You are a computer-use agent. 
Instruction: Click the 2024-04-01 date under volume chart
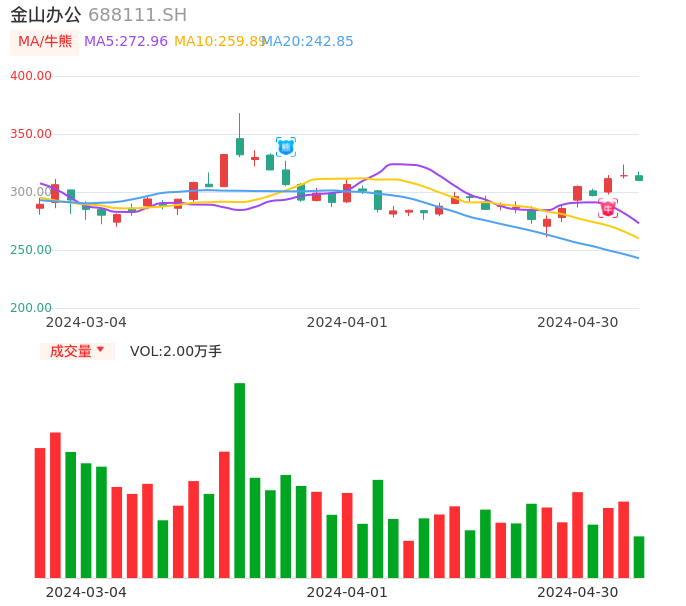click(x=347, y=593)
